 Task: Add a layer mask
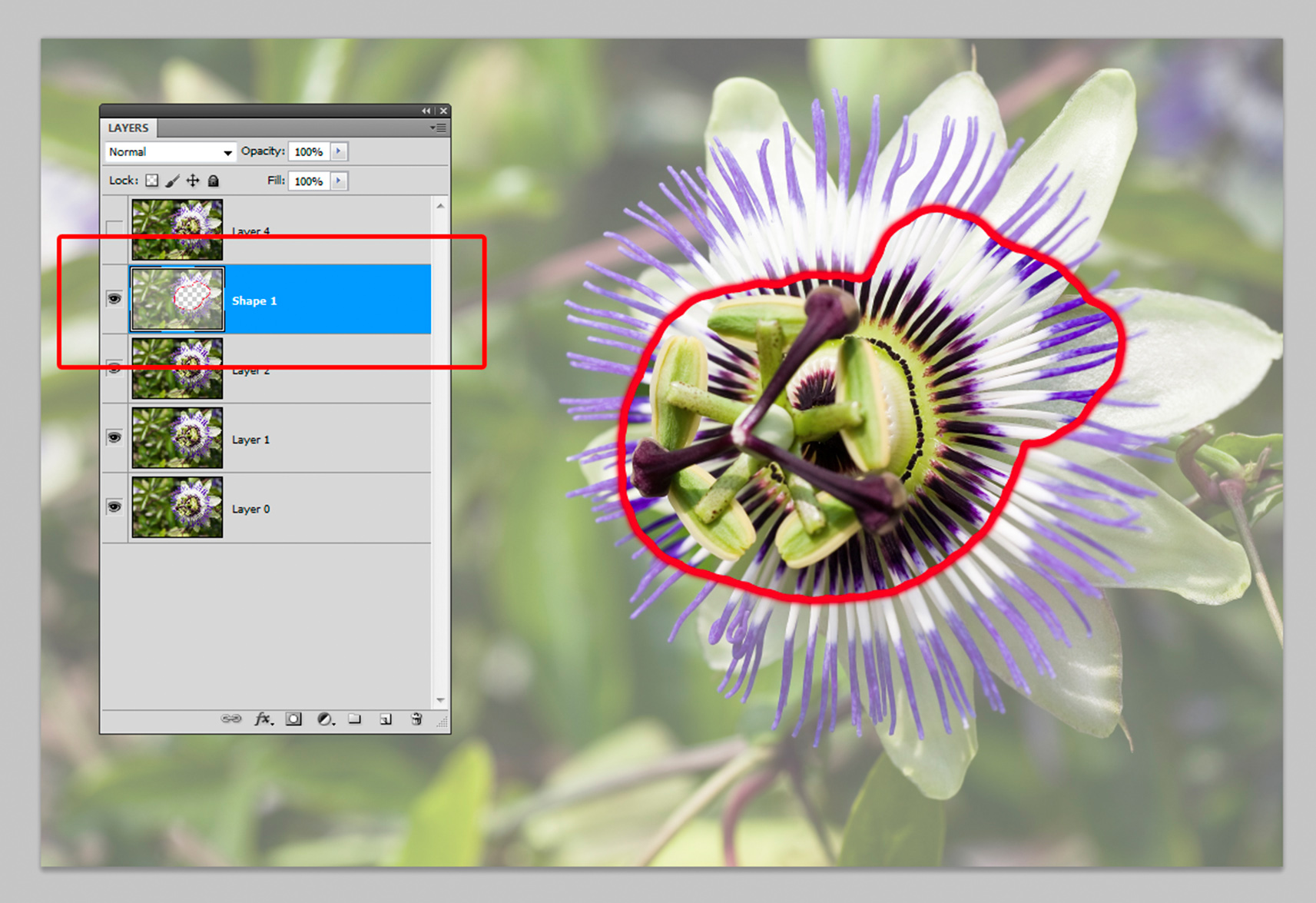click(x=293, y=719)
